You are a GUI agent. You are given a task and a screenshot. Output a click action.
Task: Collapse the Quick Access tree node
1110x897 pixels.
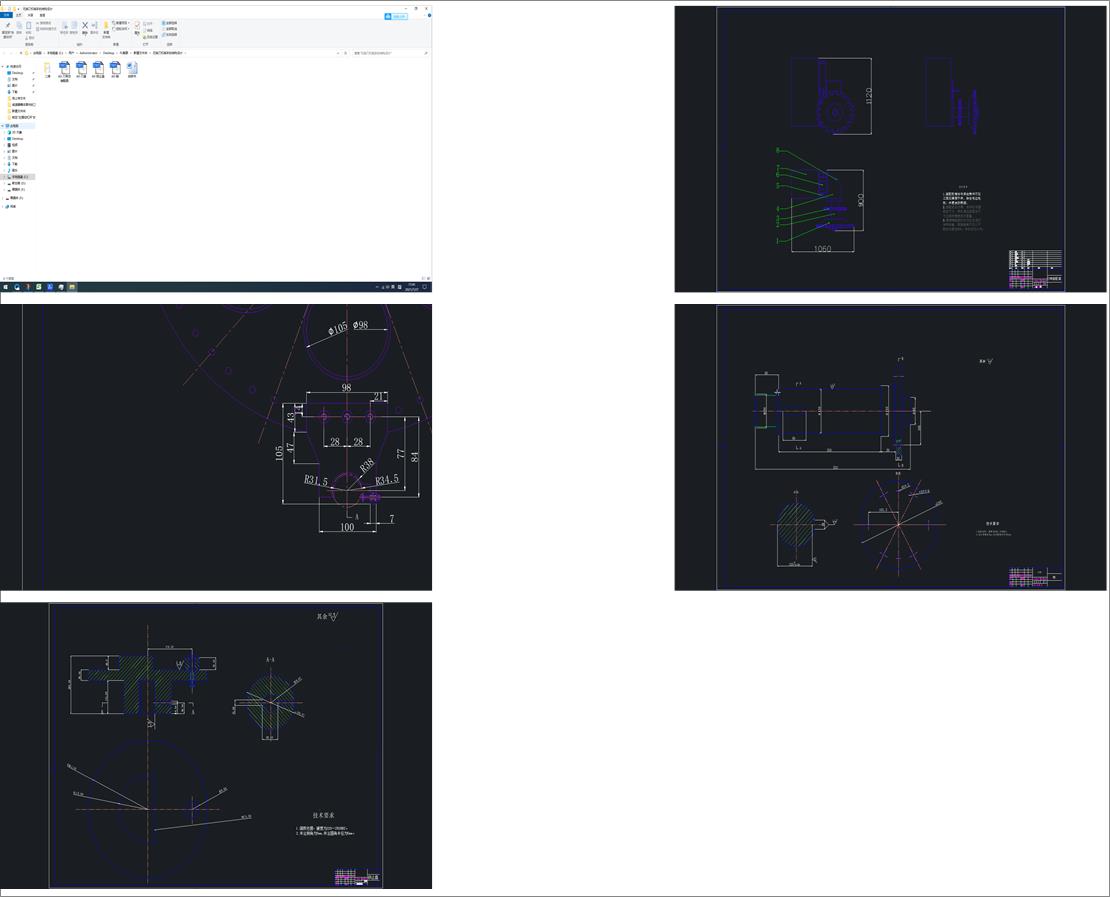click(x=3, y=67)
